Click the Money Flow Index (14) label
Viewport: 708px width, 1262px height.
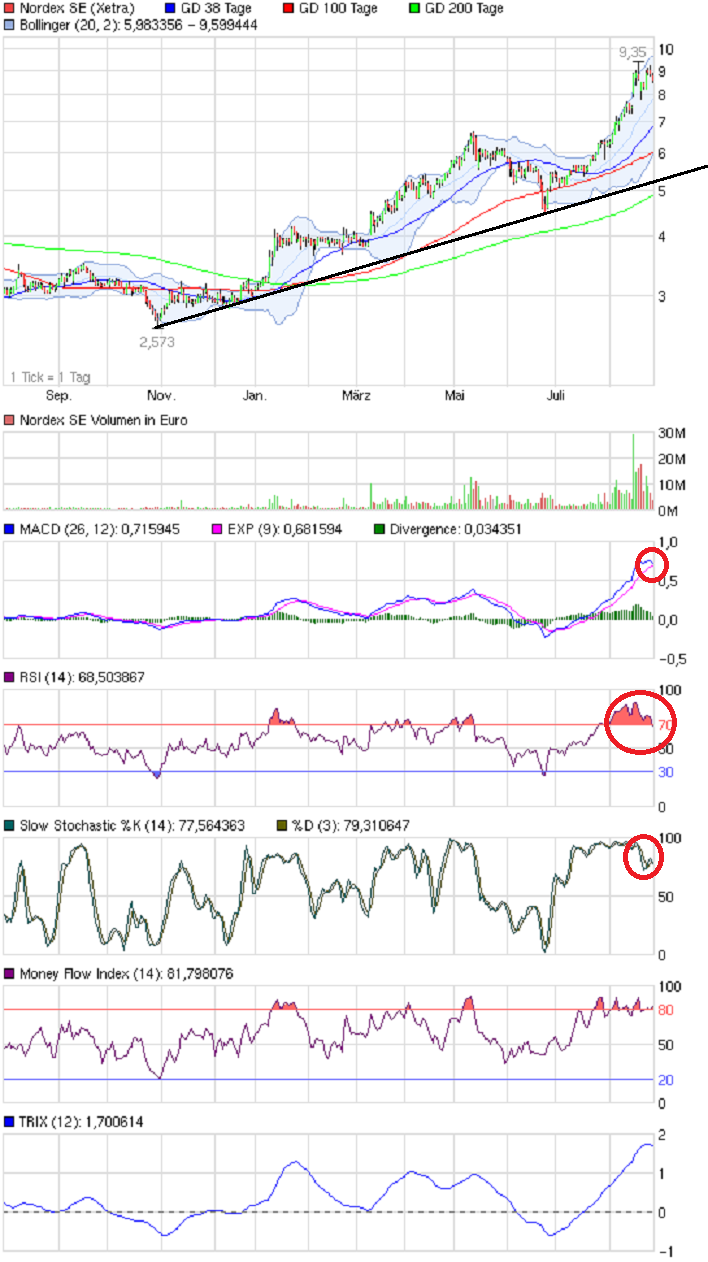pos(126,973)
